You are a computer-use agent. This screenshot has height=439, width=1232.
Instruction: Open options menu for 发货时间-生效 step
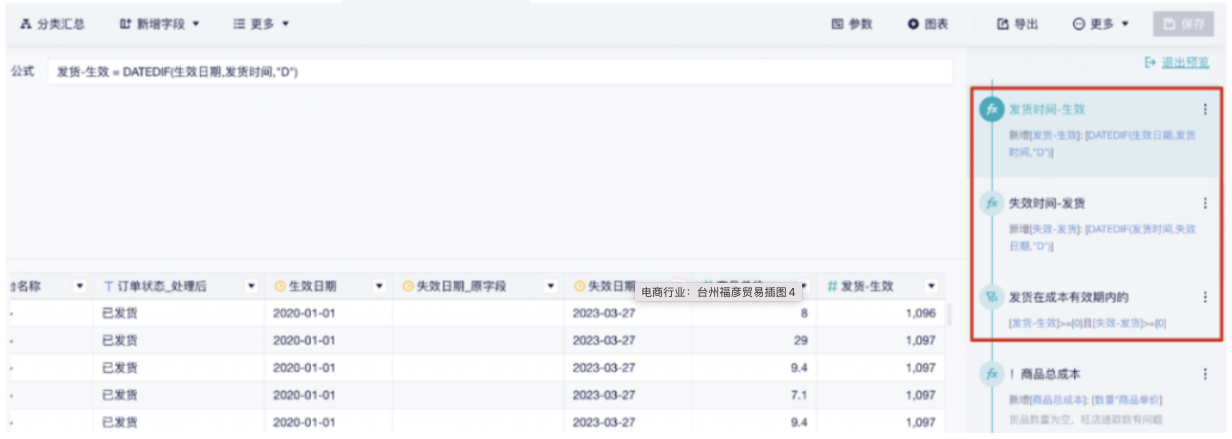coord(1205,110)
